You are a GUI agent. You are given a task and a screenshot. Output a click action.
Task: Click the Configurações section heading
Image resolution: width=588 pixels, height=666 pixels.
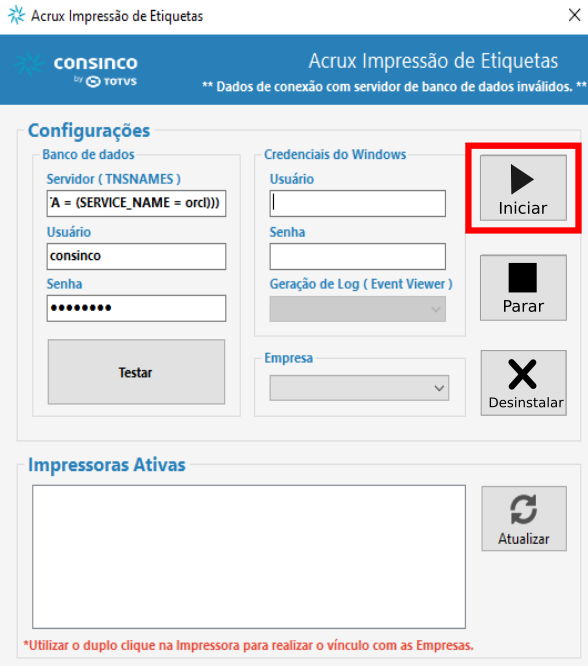(x=89, y=130)
